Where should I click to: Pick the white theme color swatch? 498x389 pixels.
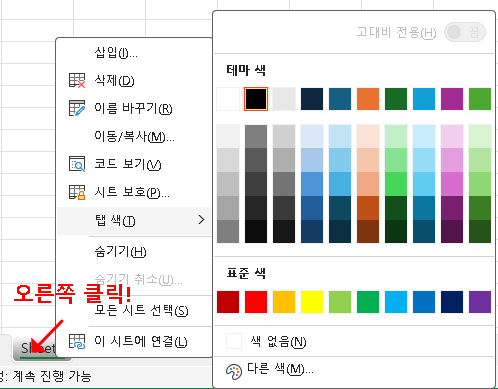coord(228,99)
